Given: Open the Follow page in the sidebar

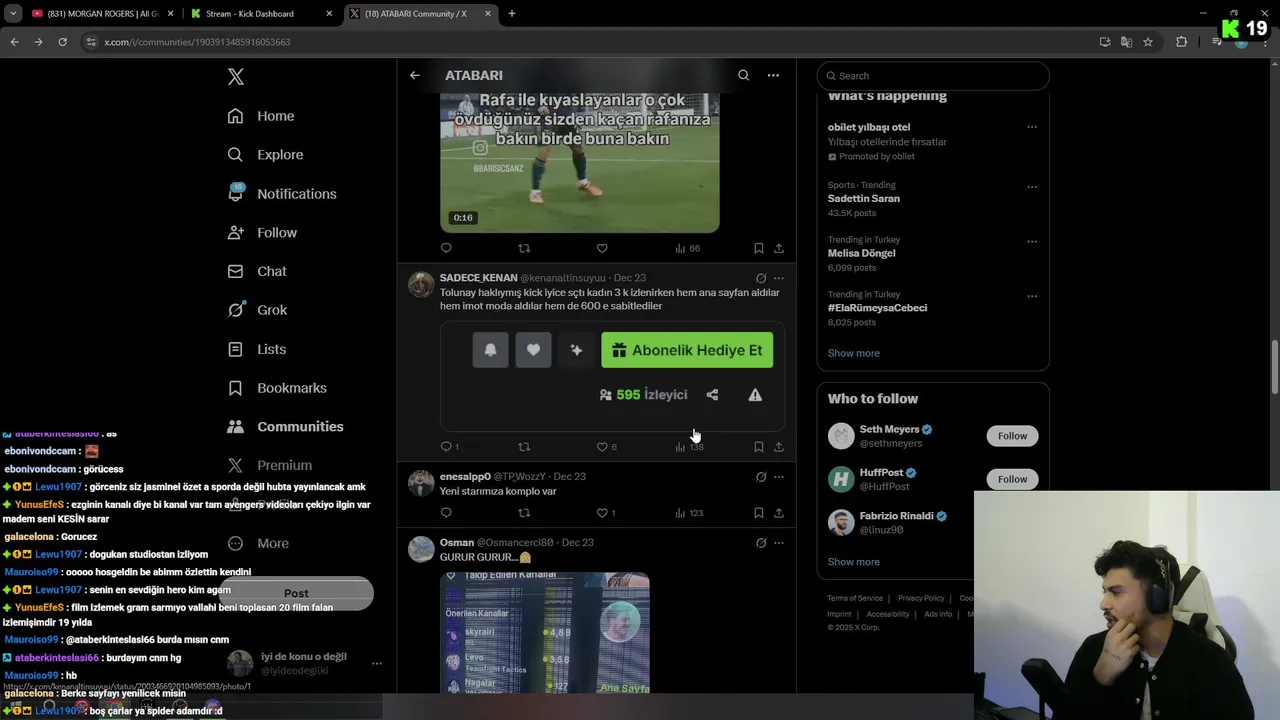Looking at the screenshot, I should [x=262, y=233].
